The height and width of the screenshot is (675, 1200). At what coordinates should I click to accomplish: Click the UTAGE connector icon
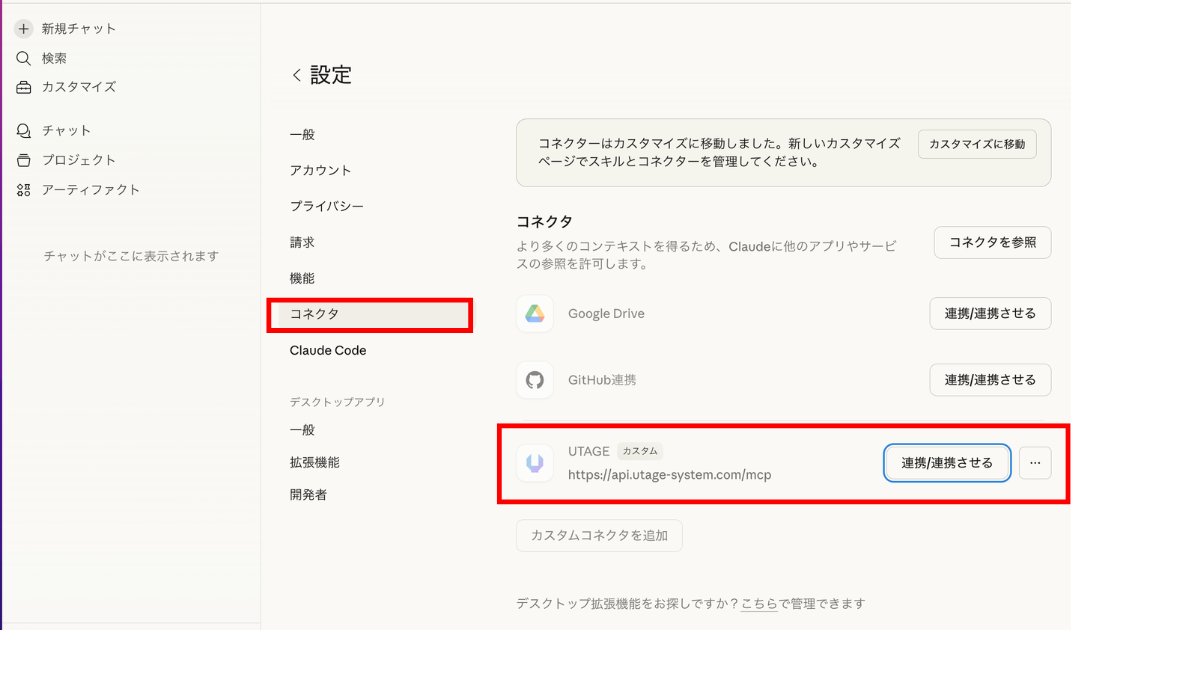(x=535, y=463)
